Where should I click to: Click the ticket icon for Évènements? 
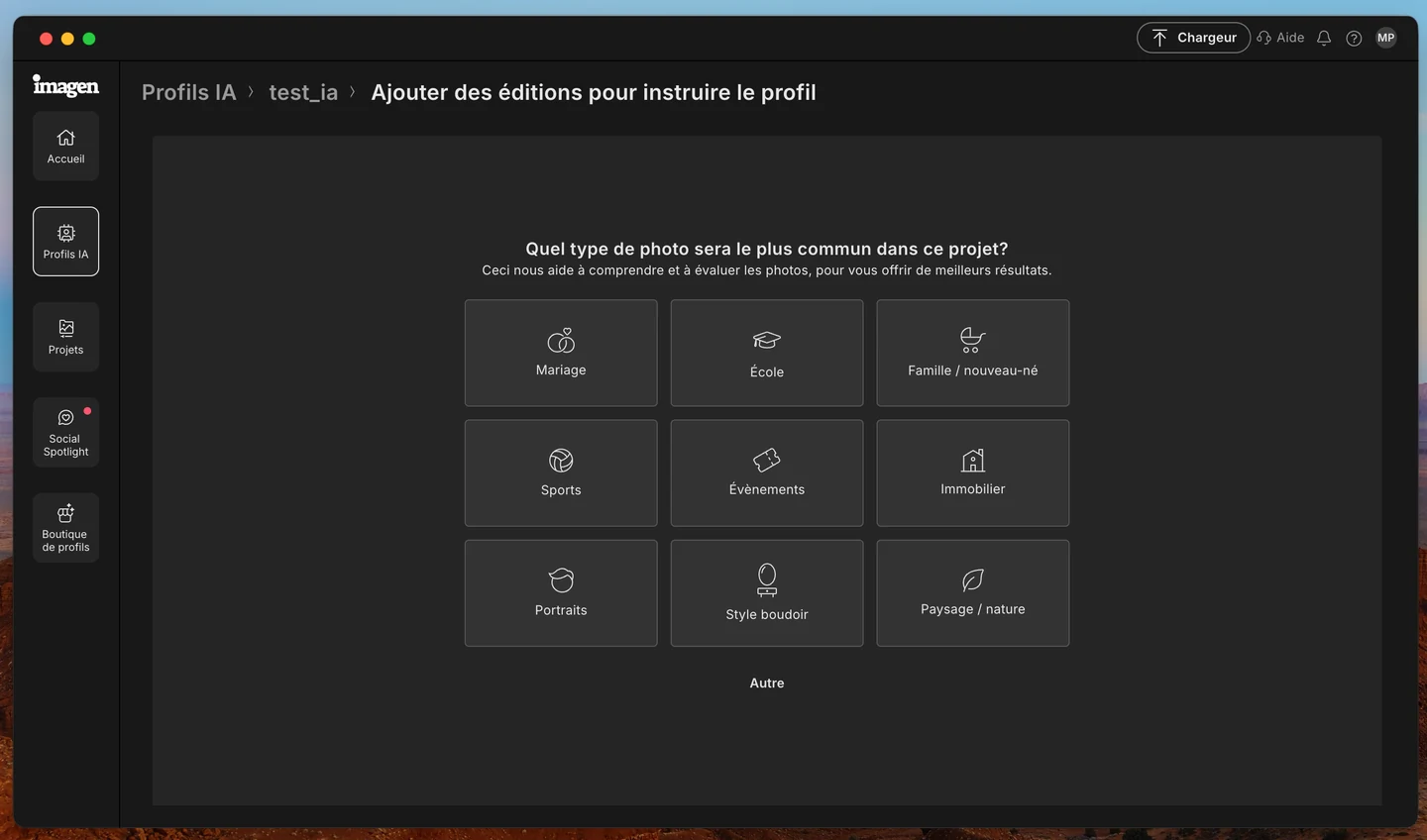pos(767,460)
